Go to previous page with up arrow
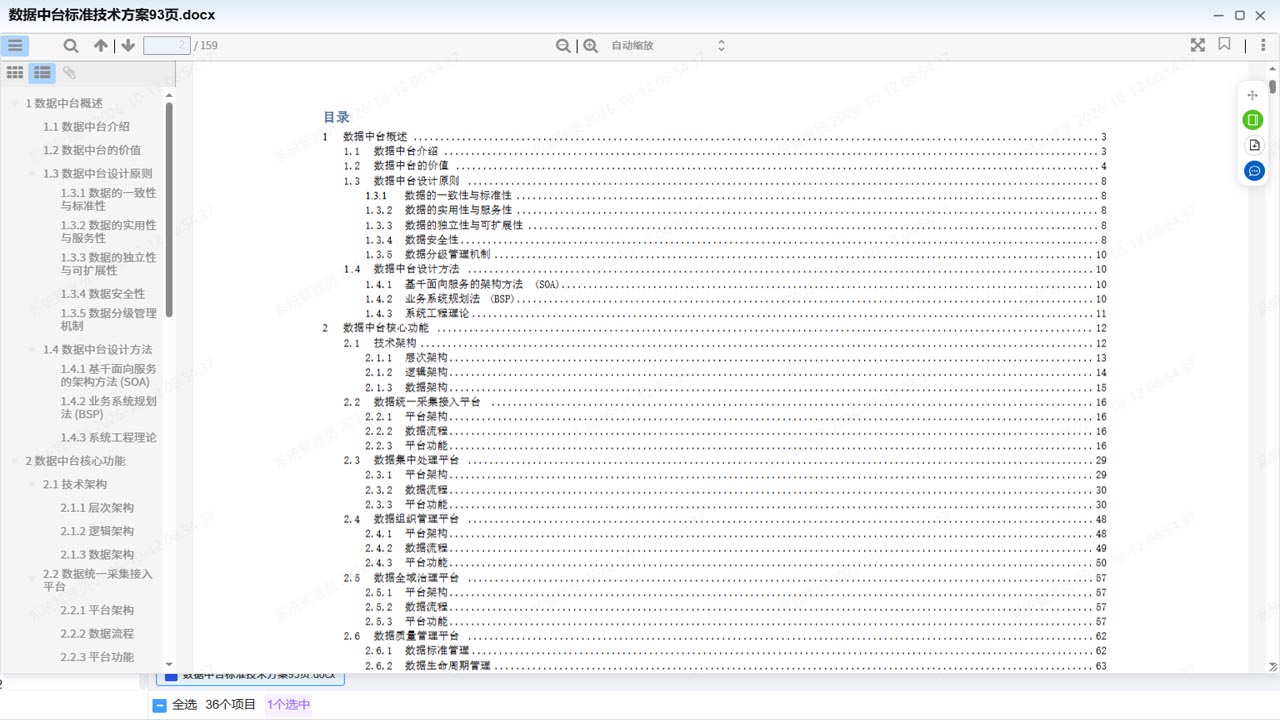This screenshot has width=1280, height=720. 101,45
